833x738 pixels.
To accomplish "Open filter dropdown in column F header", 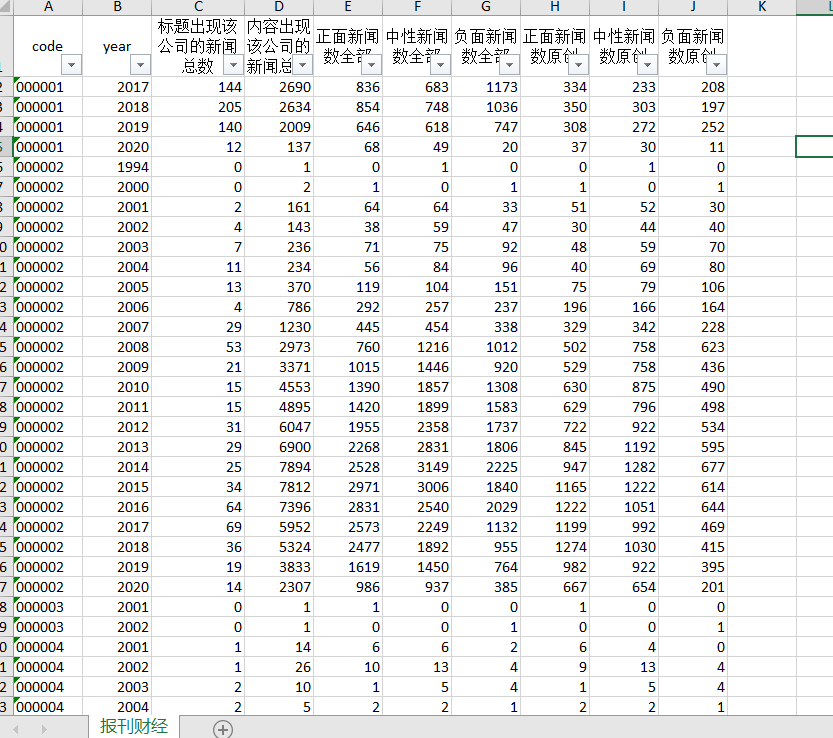I will (x=440, y=65).
